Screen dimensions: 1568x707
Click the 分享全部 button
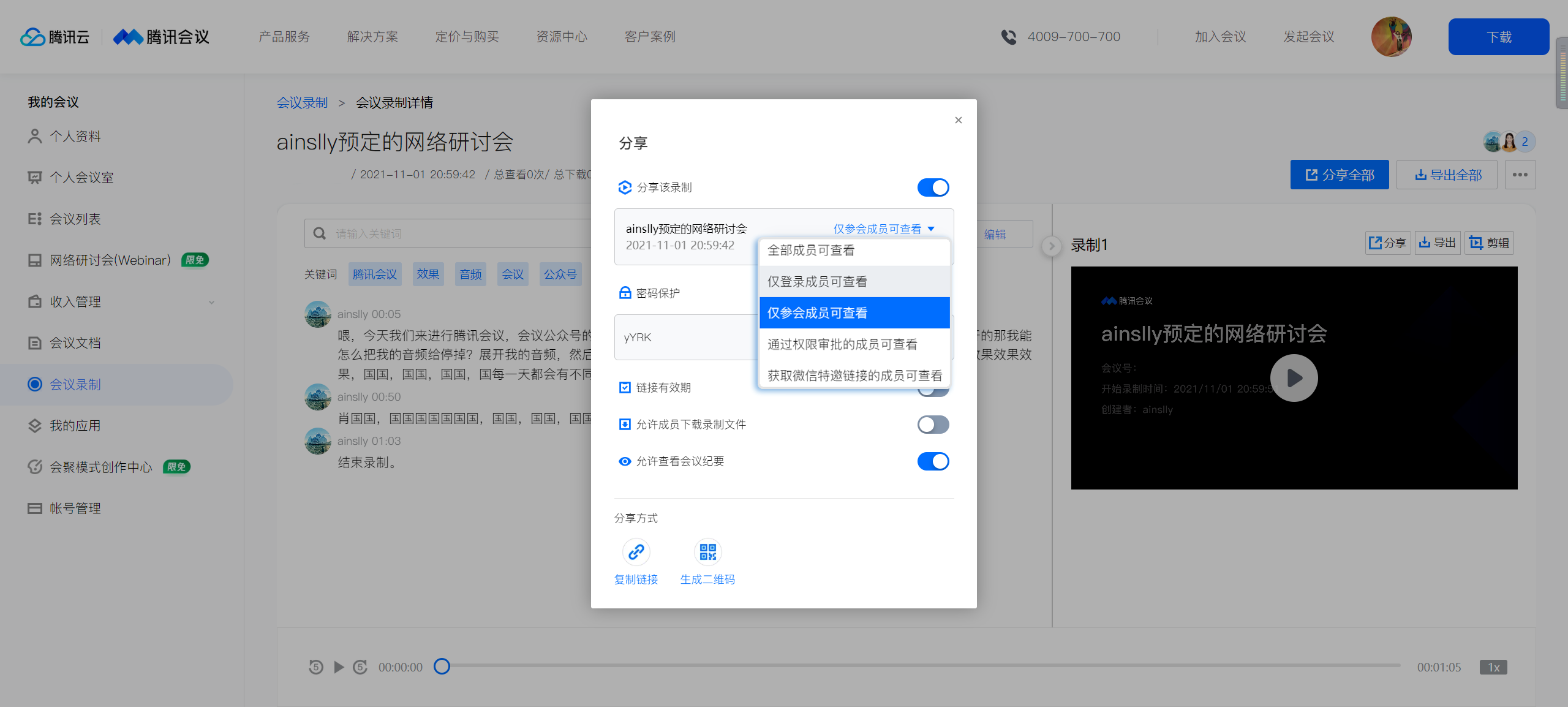tap(1340, 175)
